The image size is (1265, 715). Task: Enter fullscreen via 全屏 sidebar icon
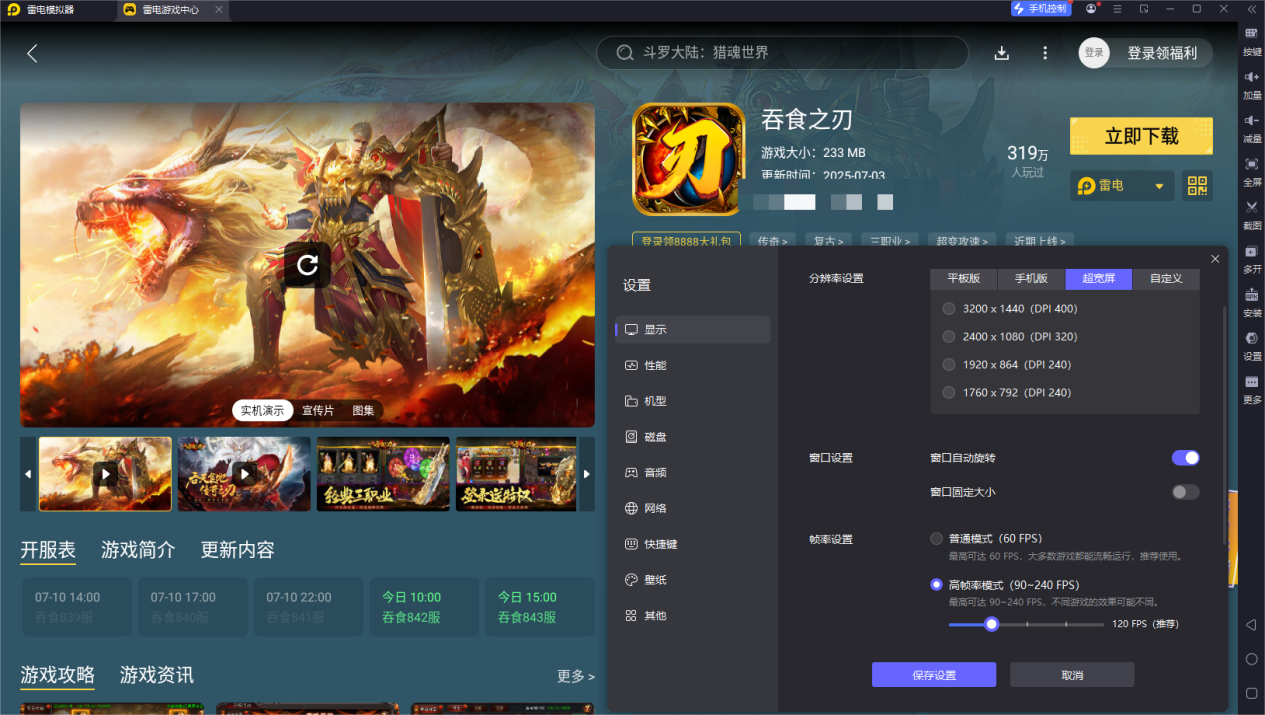(1252, 171)
